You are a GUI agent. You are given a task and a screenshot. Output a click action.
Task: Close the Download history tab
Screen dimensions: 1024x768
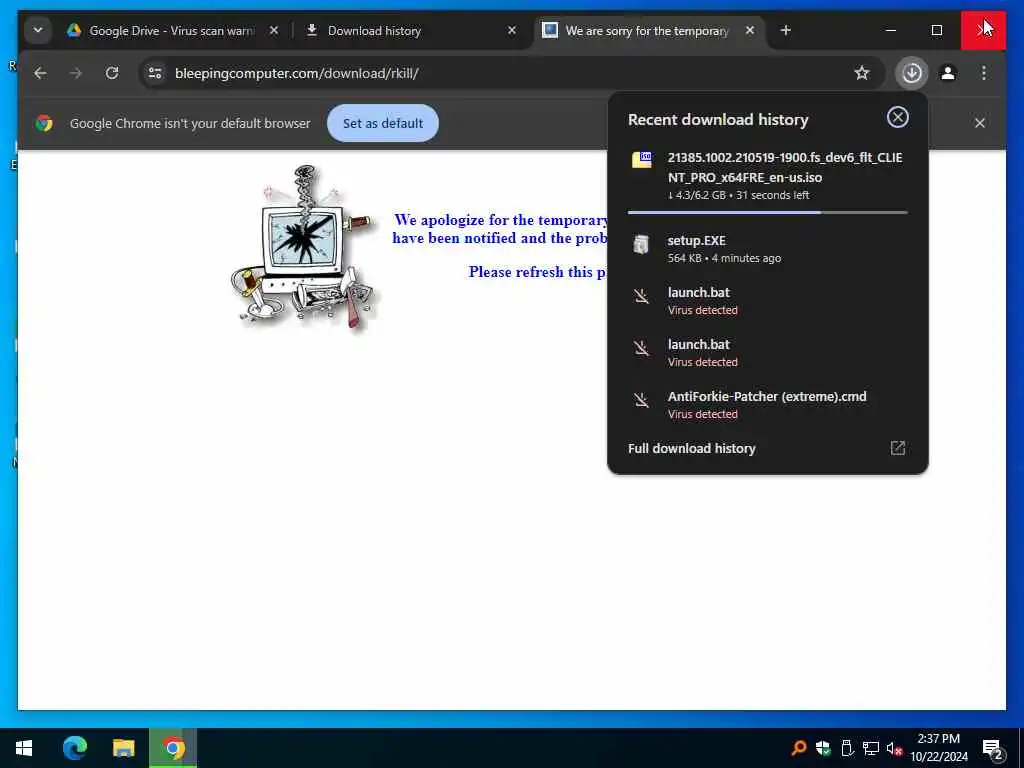coord(512,30)
